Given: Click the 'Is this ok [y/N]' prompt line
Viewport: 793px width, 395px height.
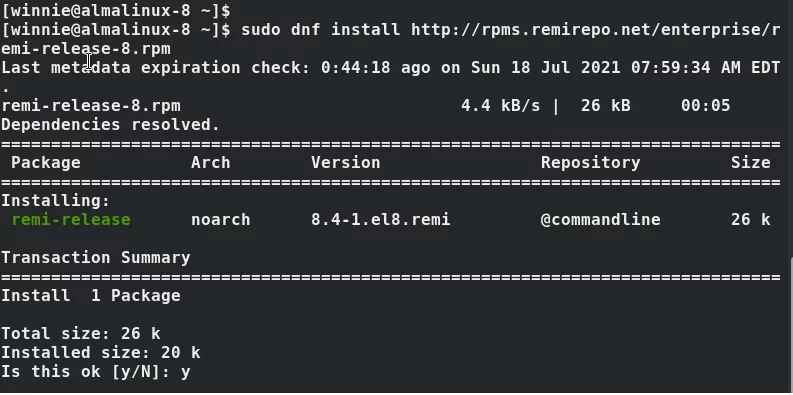Looking at the screenshot, I should [96, 372].
